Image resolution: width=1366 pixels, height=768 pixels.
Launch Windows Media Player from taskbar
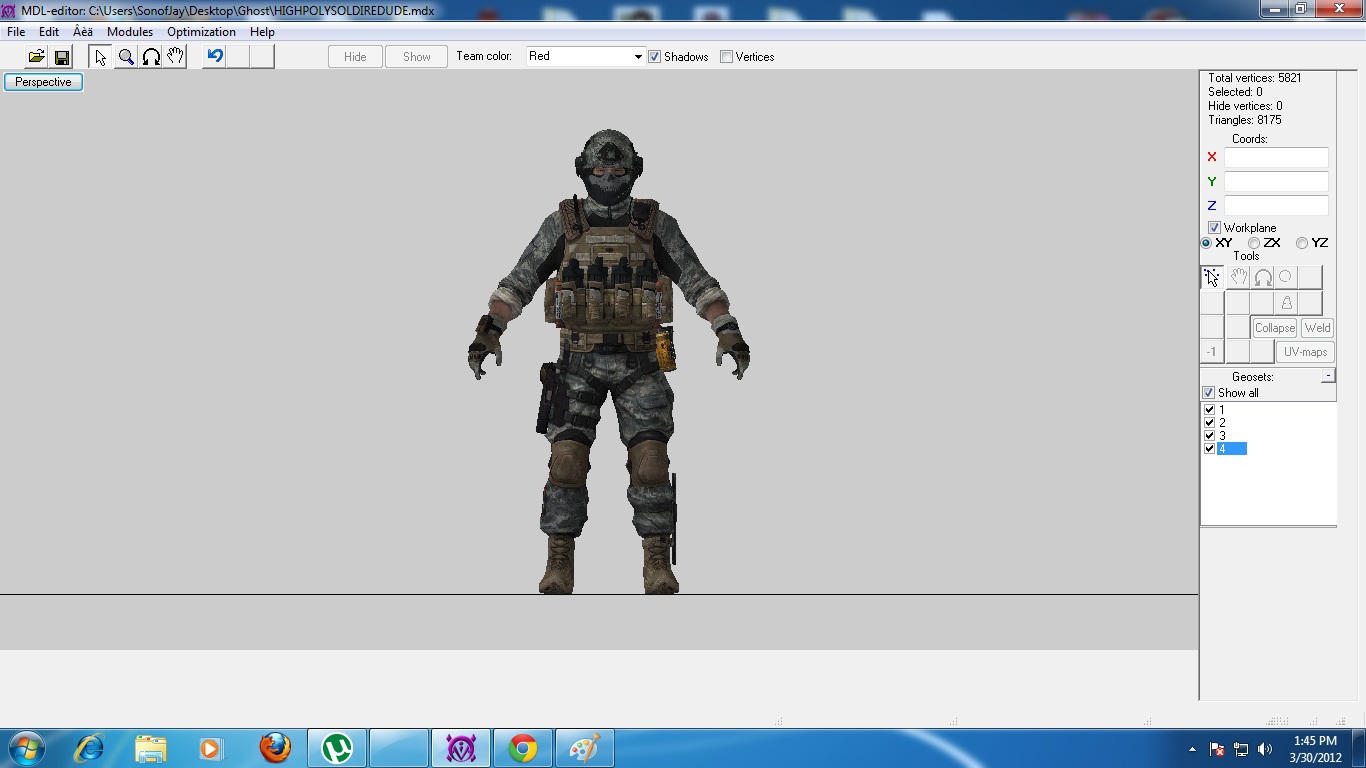pyautogui.click(x=211, y=748)
